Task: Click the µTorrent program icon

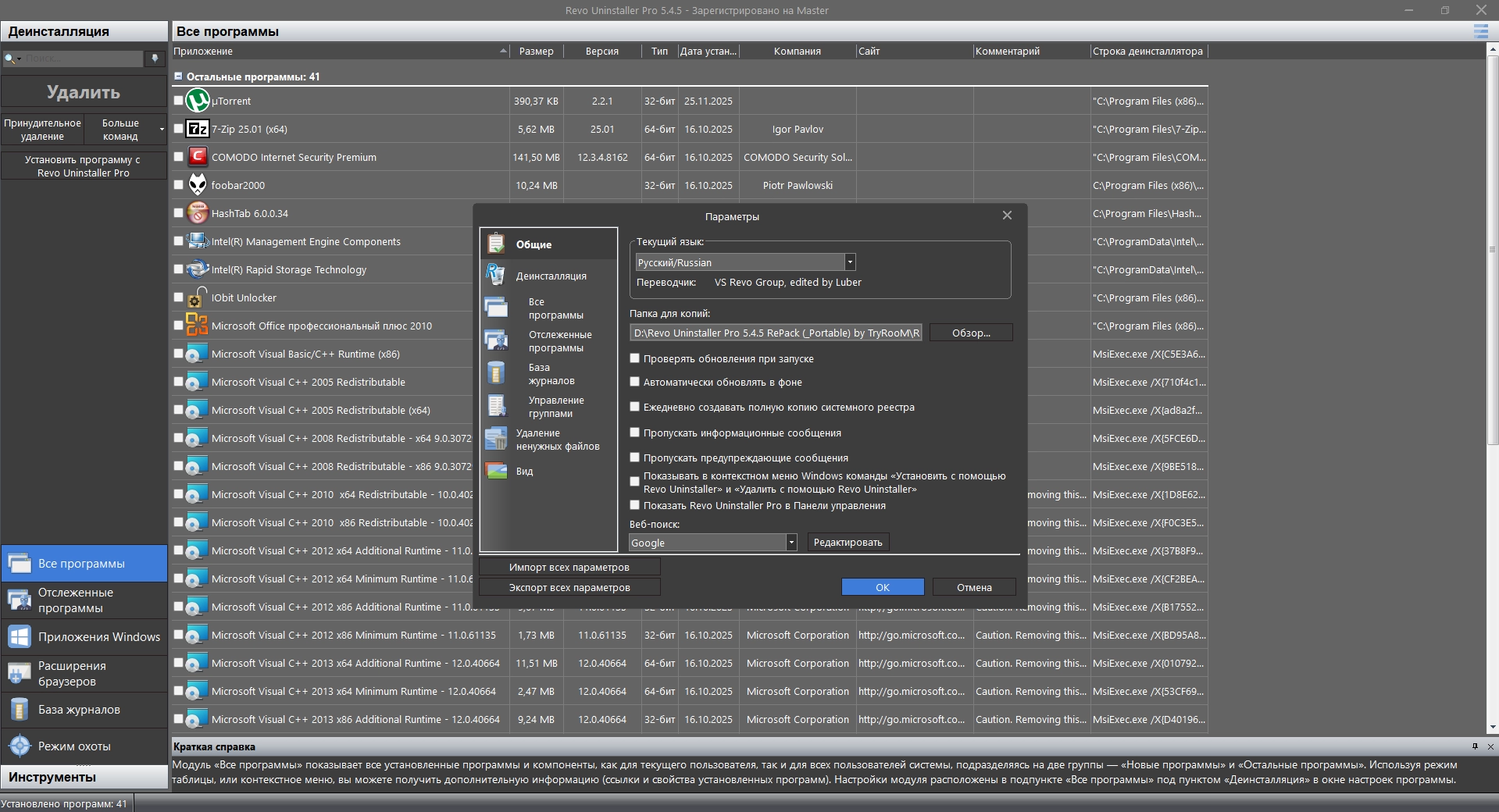Action: point(198,101)
